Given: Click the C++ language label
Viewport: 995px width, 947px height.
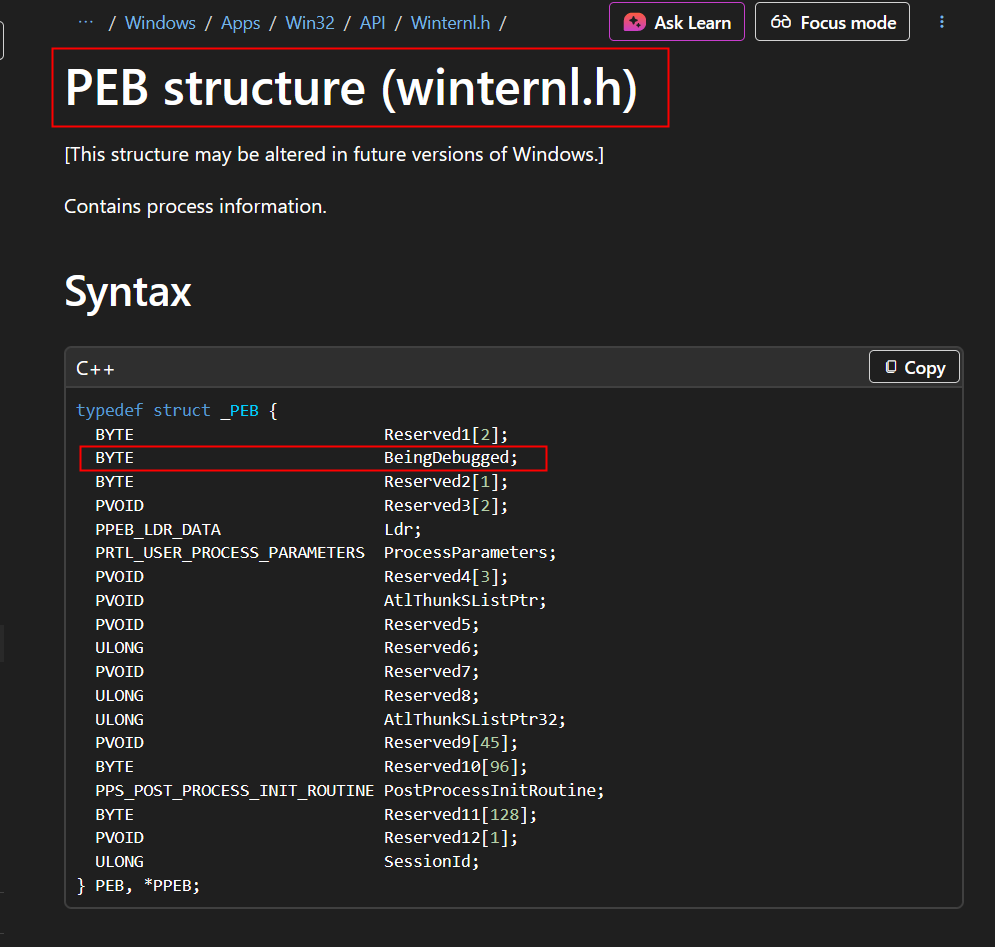Looking at the screenshot, I should click(x=95, y=368).
